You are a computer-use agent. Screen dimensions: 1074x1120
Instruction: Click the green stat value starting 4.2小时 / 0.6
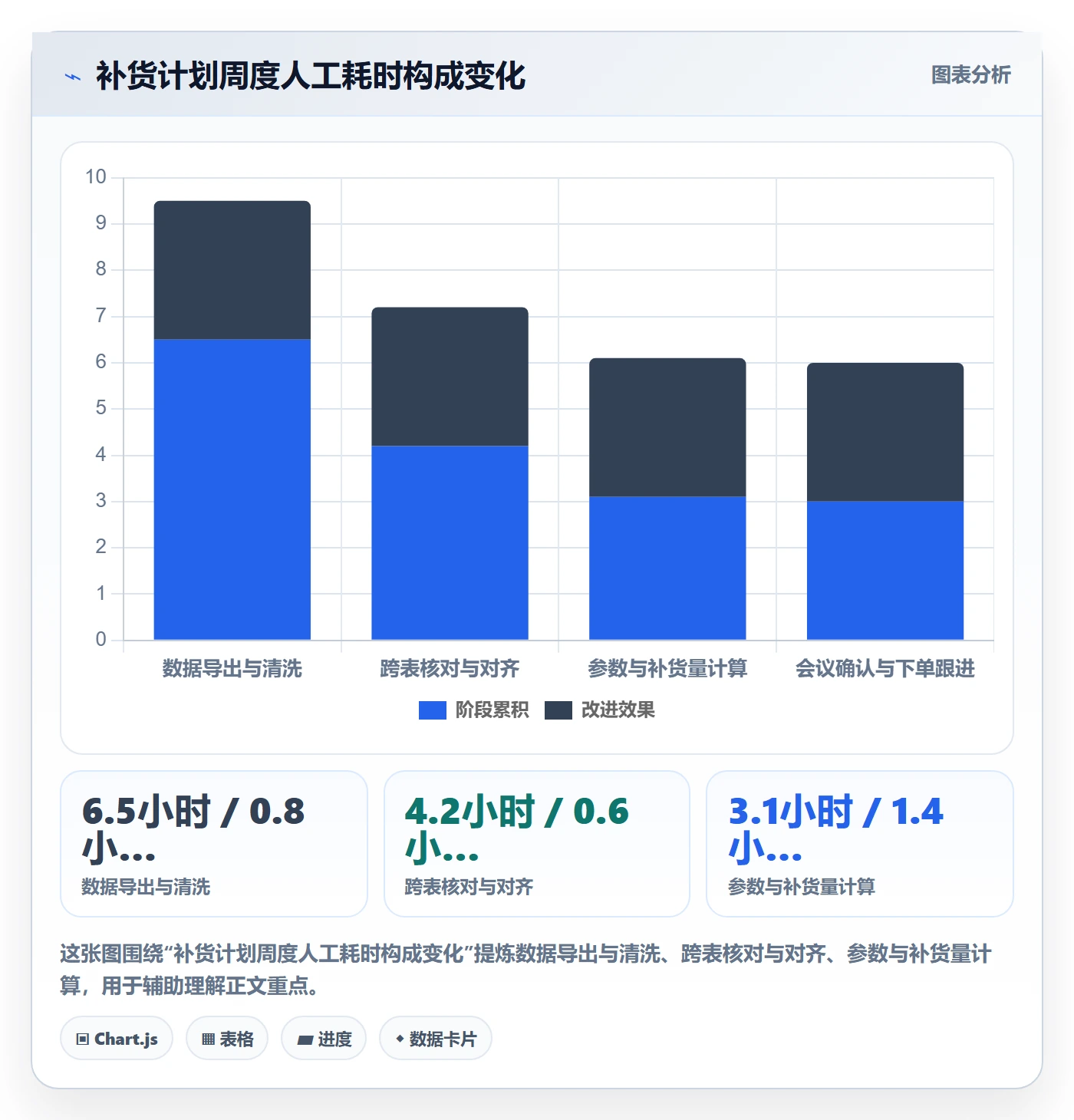point(517,829)
